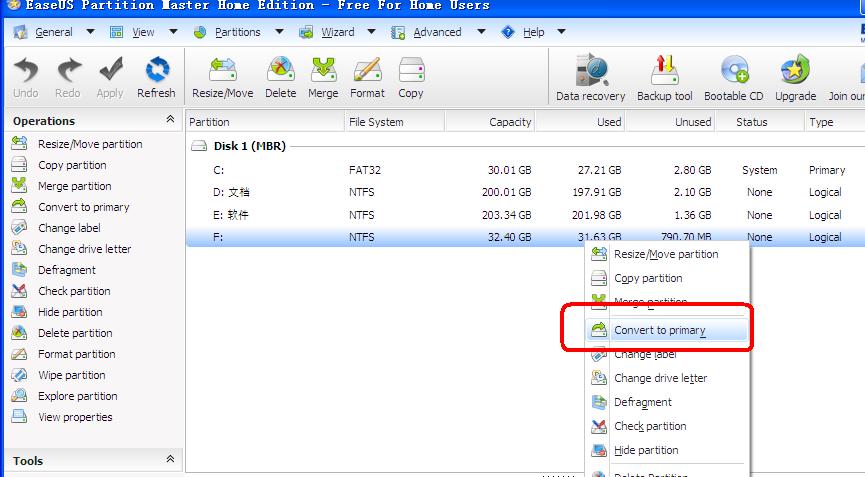Screen dimensions: 865x477
Task: Sort by Partition column header
Action: (265, 122)
